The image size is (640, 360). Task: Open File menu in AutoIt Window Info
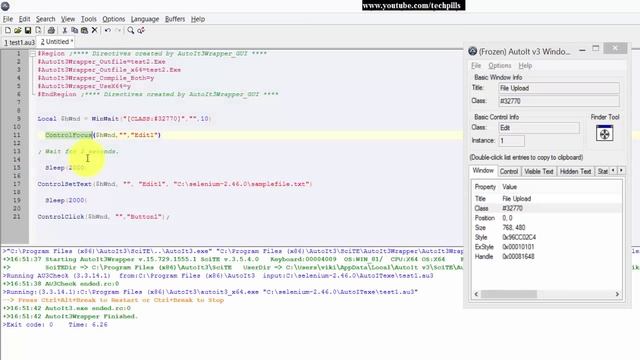pyautogui.click(x=476, y=66)
